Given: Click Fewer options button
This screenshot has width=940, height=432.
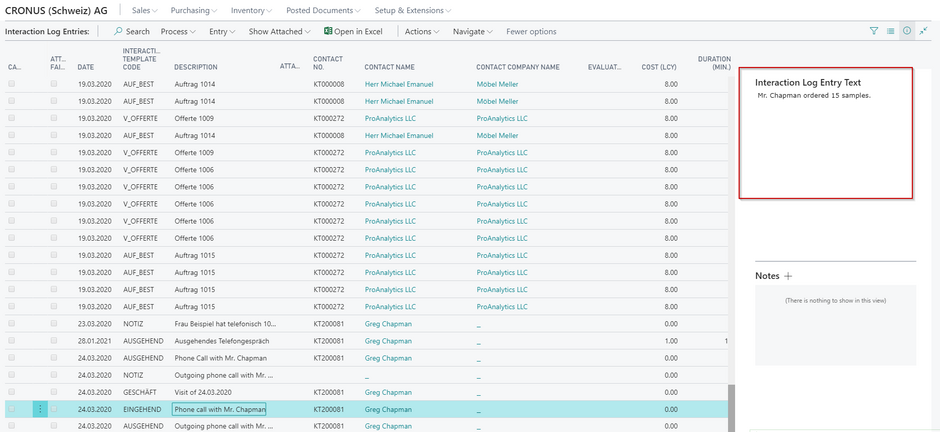Looking at the screenshot, I should (x=531, y=32).
